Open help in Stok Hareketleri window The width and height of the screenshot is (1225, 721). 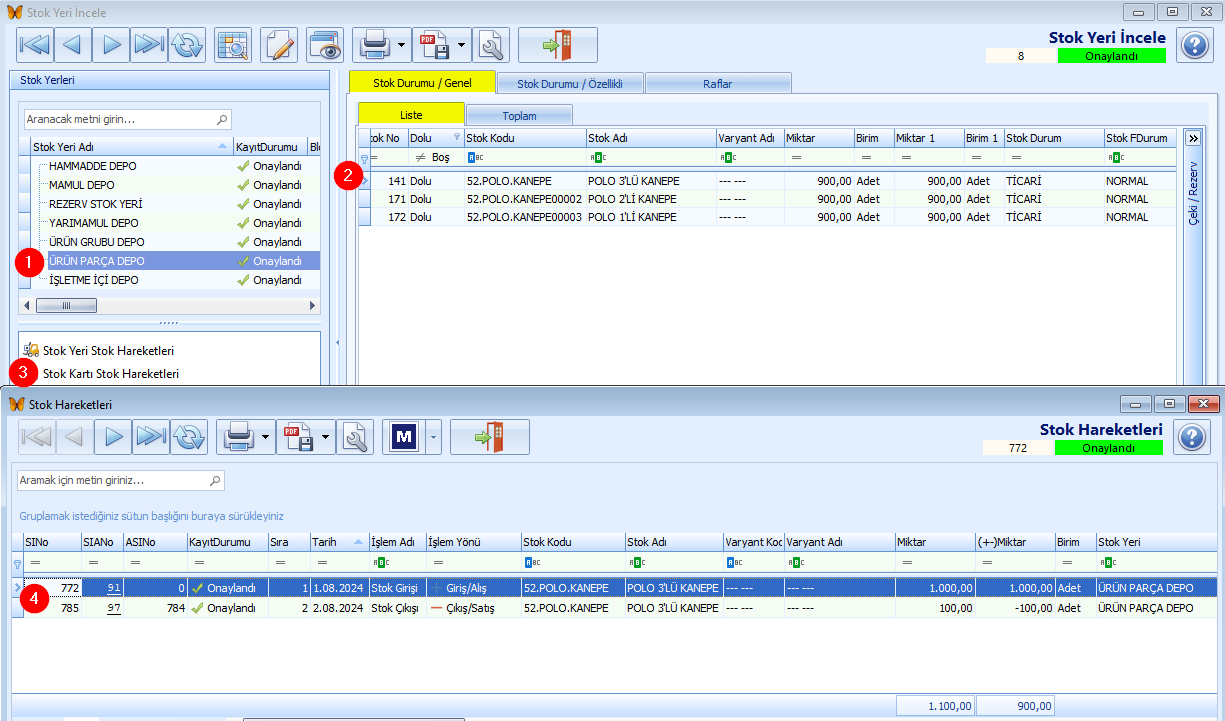1190,437
